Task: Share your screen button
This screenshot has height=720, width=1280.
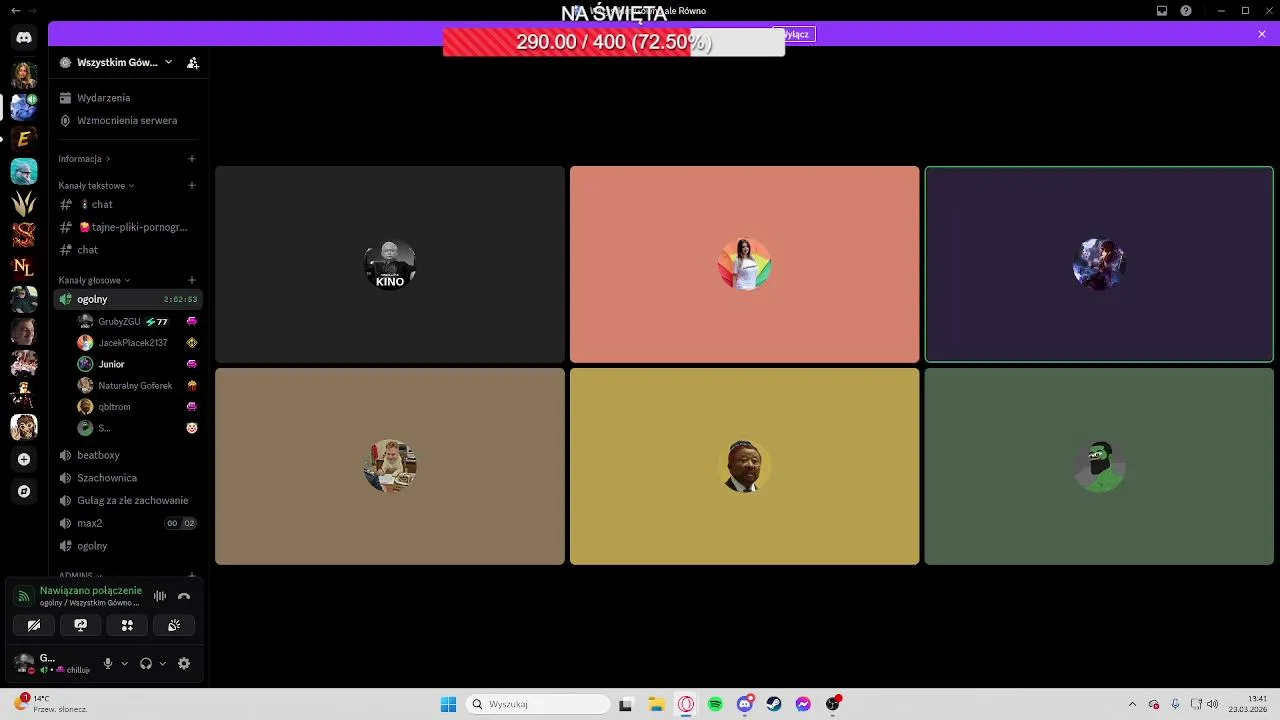Action: [x=81, y=625]
